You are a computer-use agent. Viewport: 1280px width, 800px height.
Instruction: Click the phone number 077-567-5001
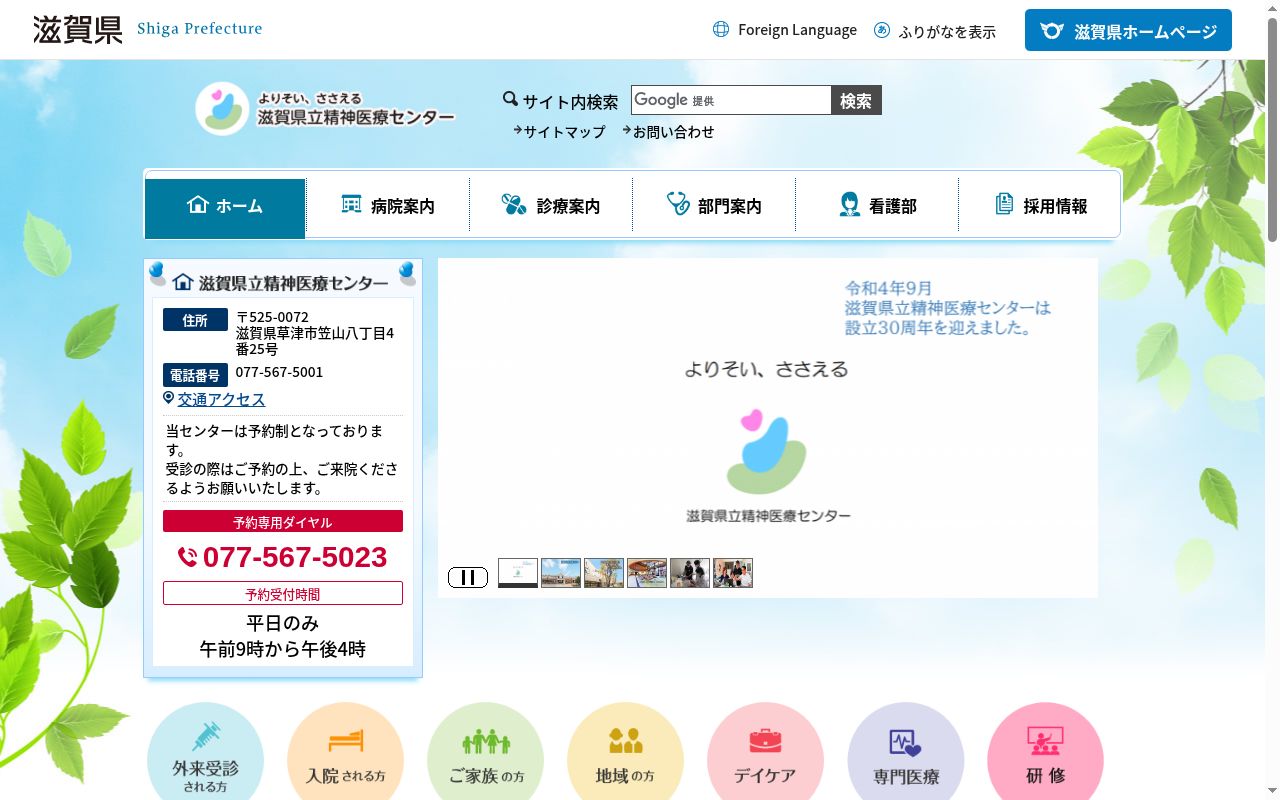(279, 372)
